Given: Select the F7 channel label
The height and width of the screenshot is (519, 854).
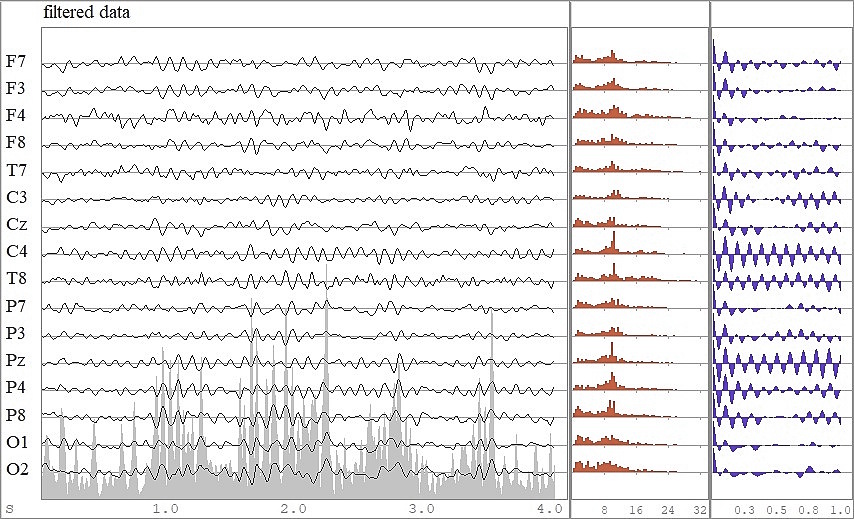Looking at the screenshot, I should 16,61.
